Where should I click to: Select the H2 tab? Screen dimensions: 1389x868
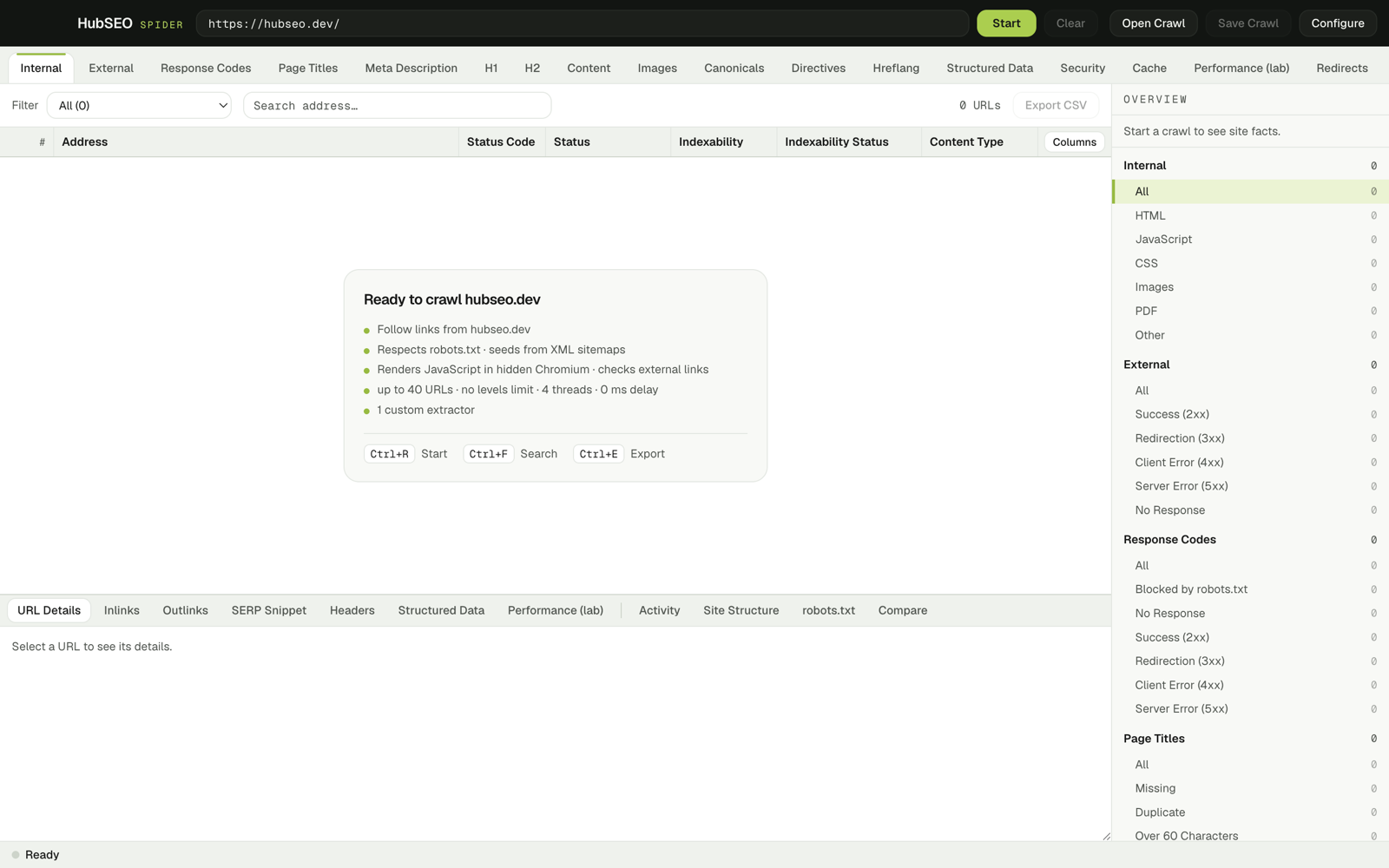pos(532,68)
